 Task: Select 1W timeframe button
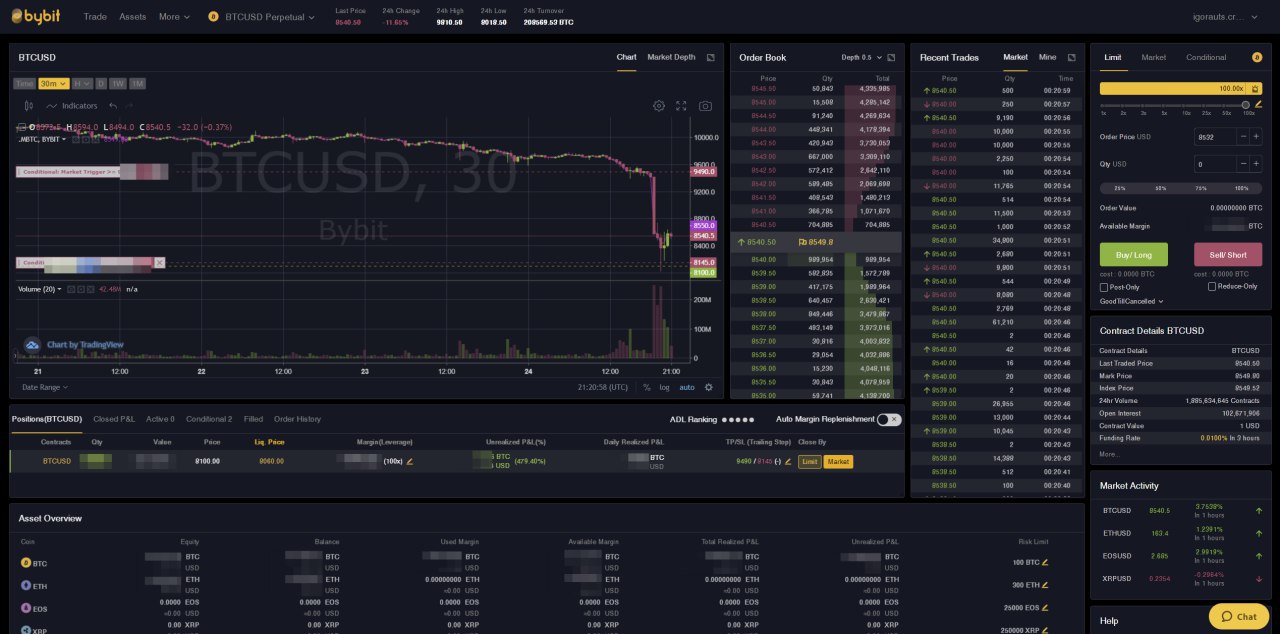pos(117,84)
